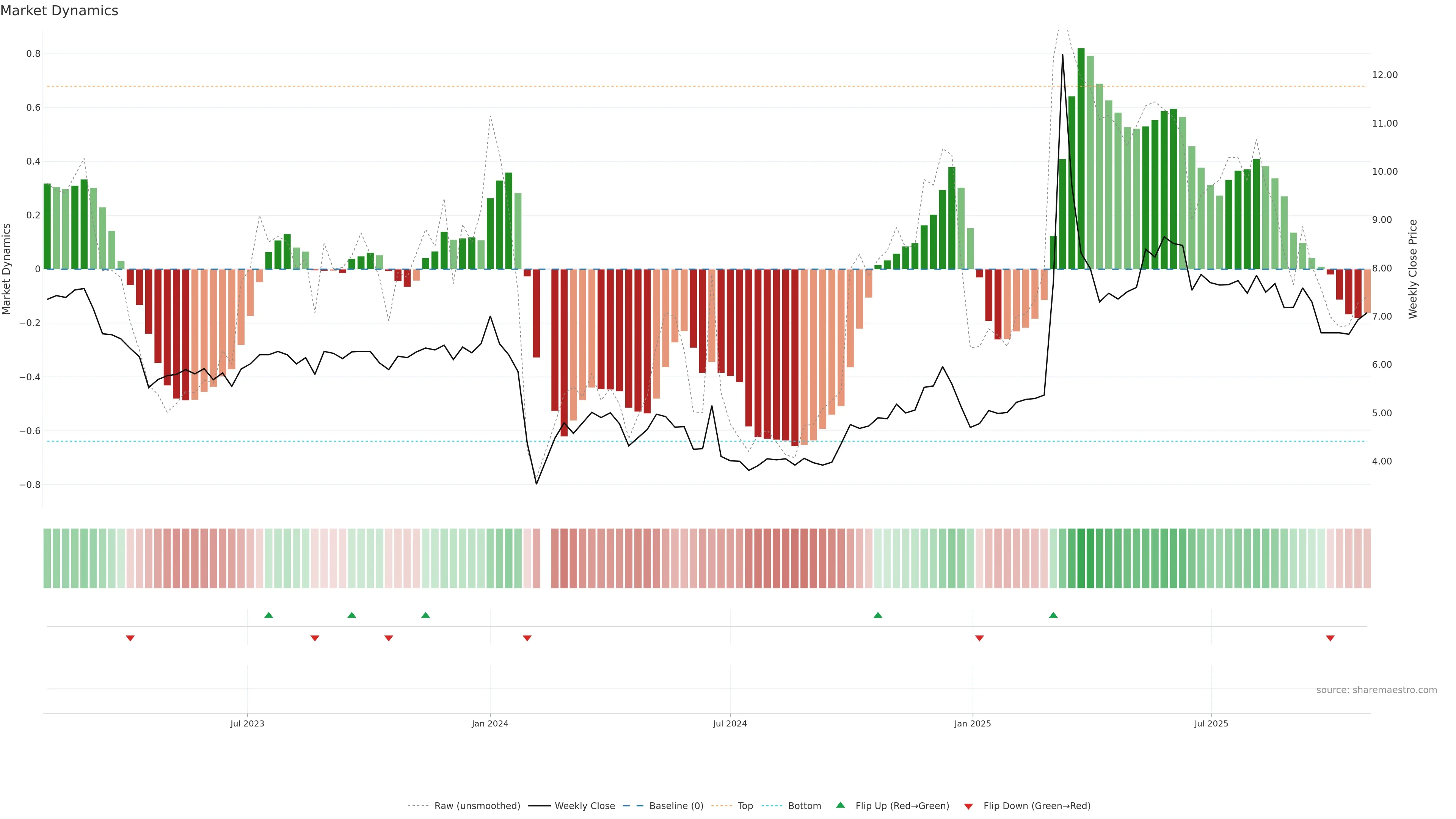Click the first red flip-down marker before Jul 2023
Screen dimensions: 1456x819
pos(130,638)
